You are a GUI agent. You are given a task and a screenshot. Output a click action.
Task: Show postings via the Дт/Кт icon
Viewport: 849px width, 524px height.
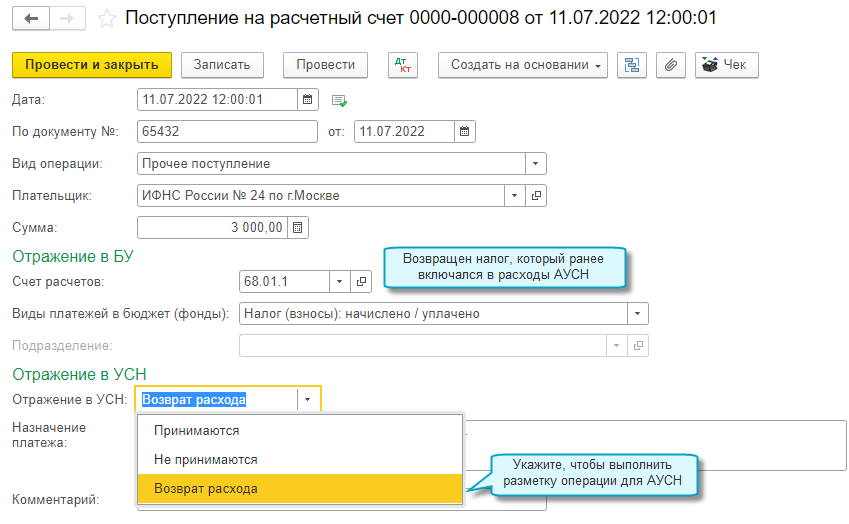point(403,65)
